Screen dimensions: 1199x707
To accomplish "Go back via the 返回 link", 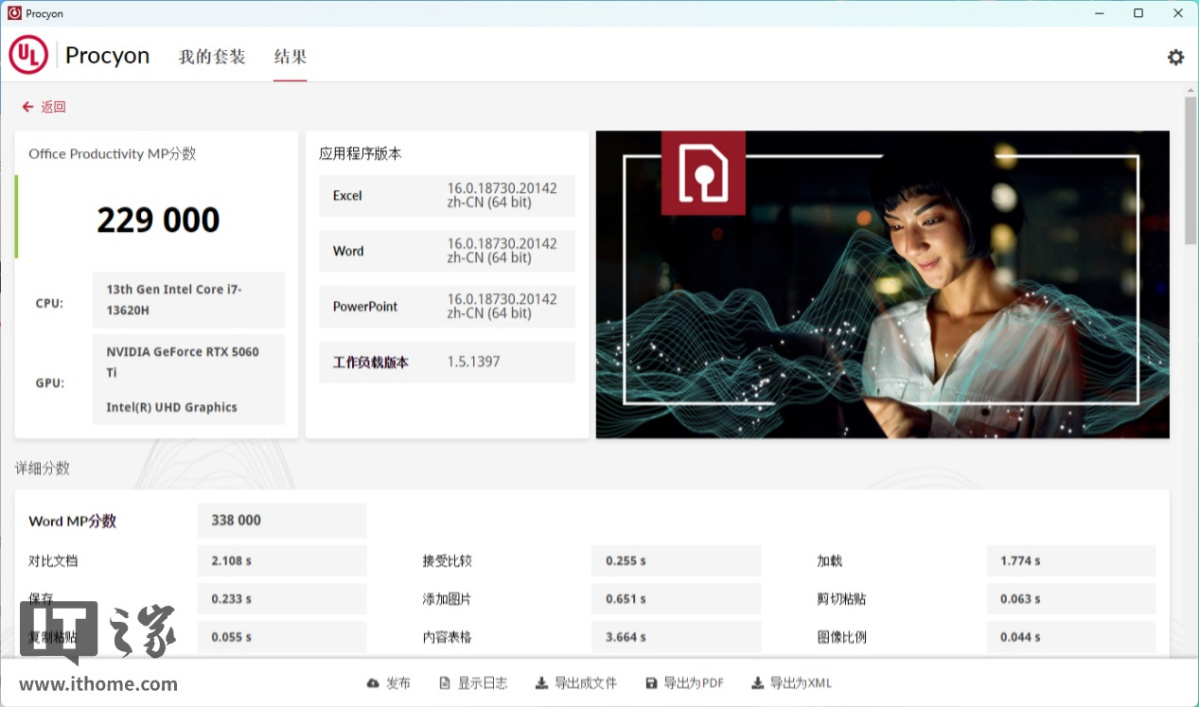I will [x=53, y=107].
